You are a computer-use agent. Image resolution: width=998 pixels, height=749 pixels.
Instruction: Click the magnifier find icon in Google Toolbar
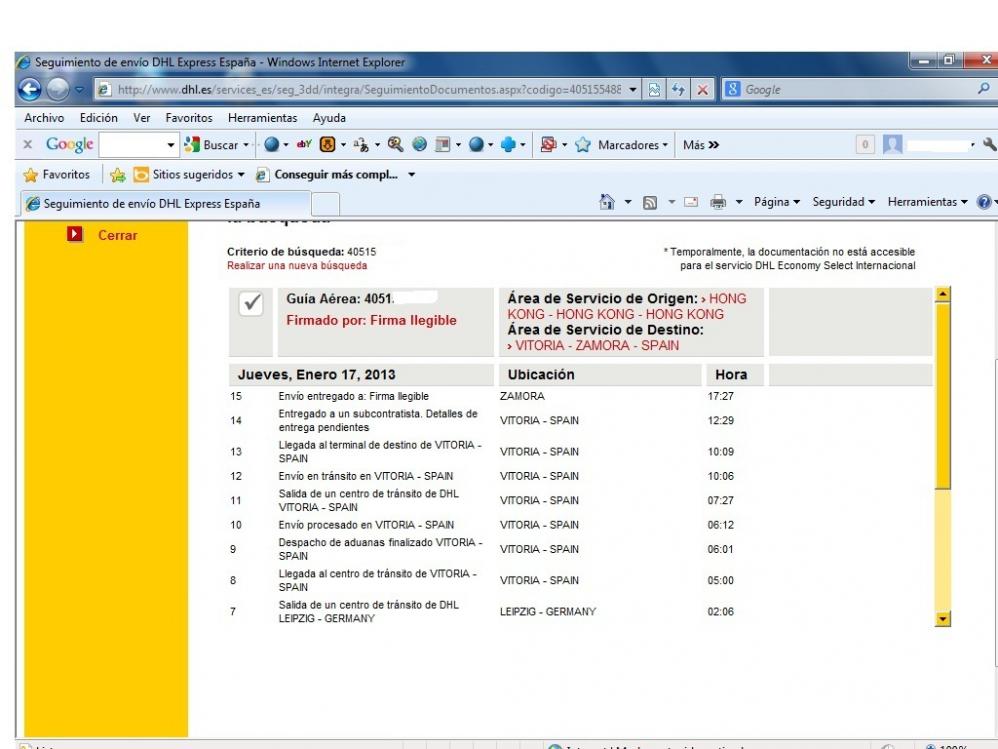click(x=395, y=144)
